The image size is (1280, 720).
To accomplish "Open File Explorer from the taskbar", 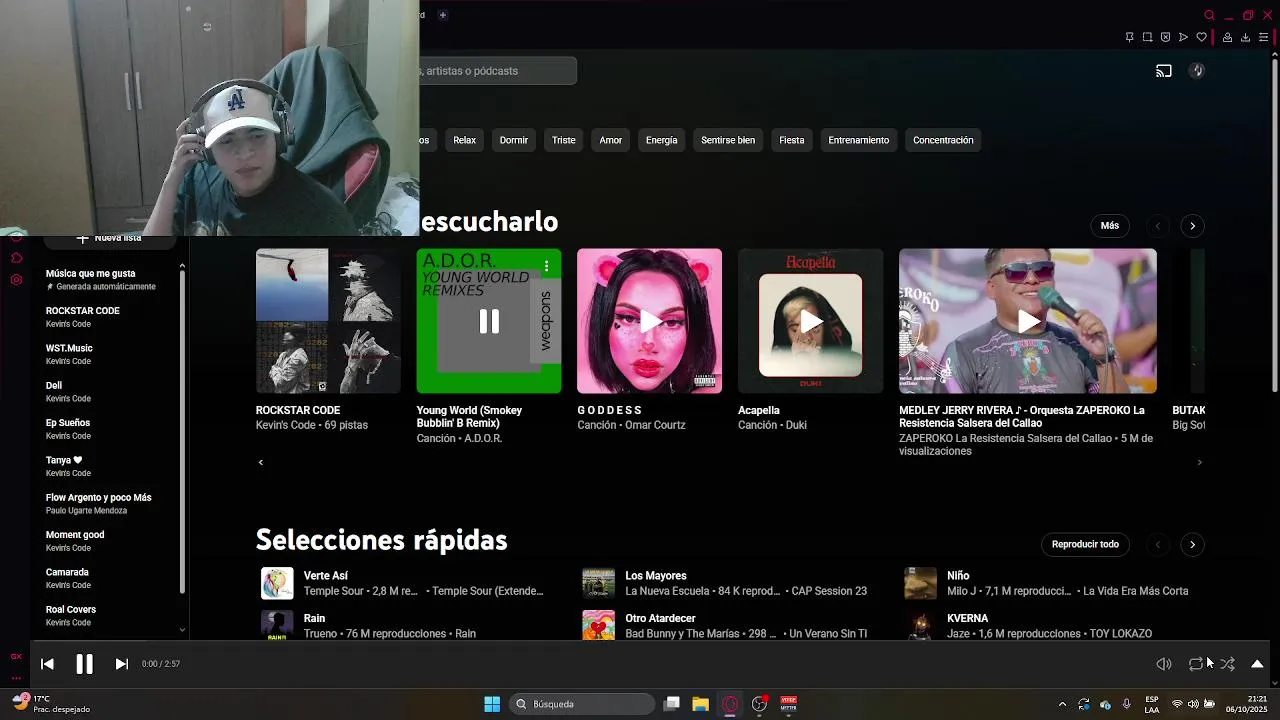I will point(700,704).
